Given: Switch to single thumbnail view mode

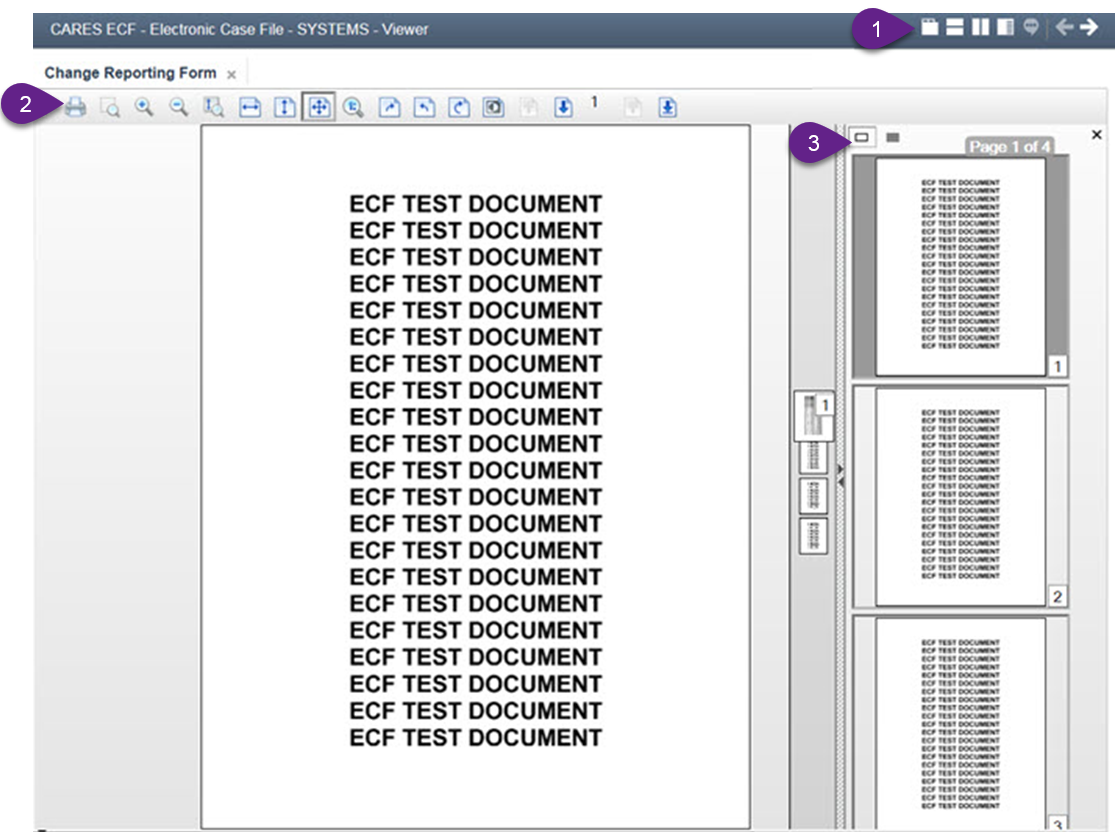Looking at the screenshot, I should point(861,137).
